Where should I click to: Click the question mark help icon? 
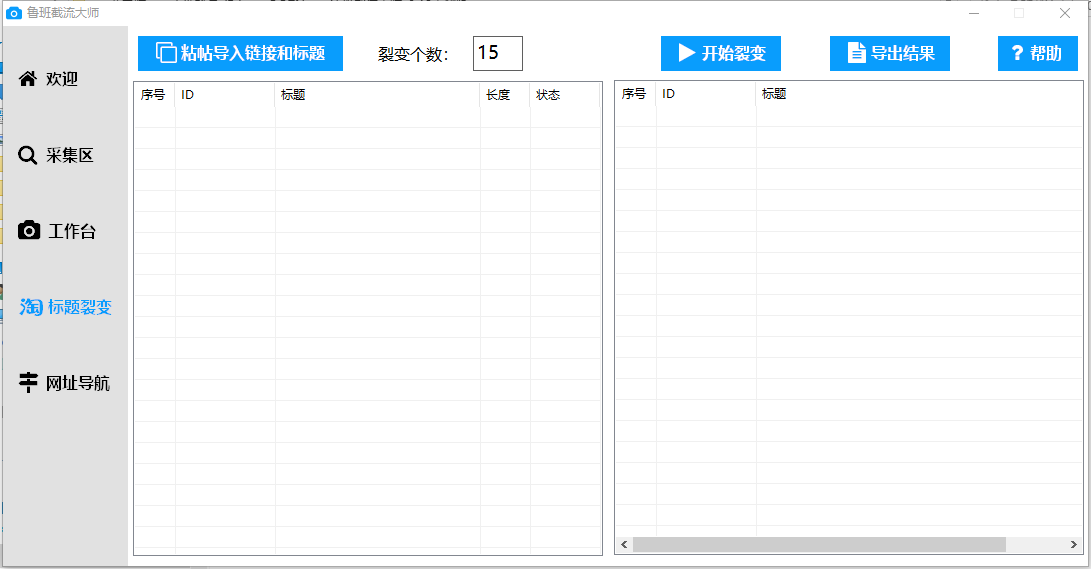pyautogui.click(x=1017, y=54)
